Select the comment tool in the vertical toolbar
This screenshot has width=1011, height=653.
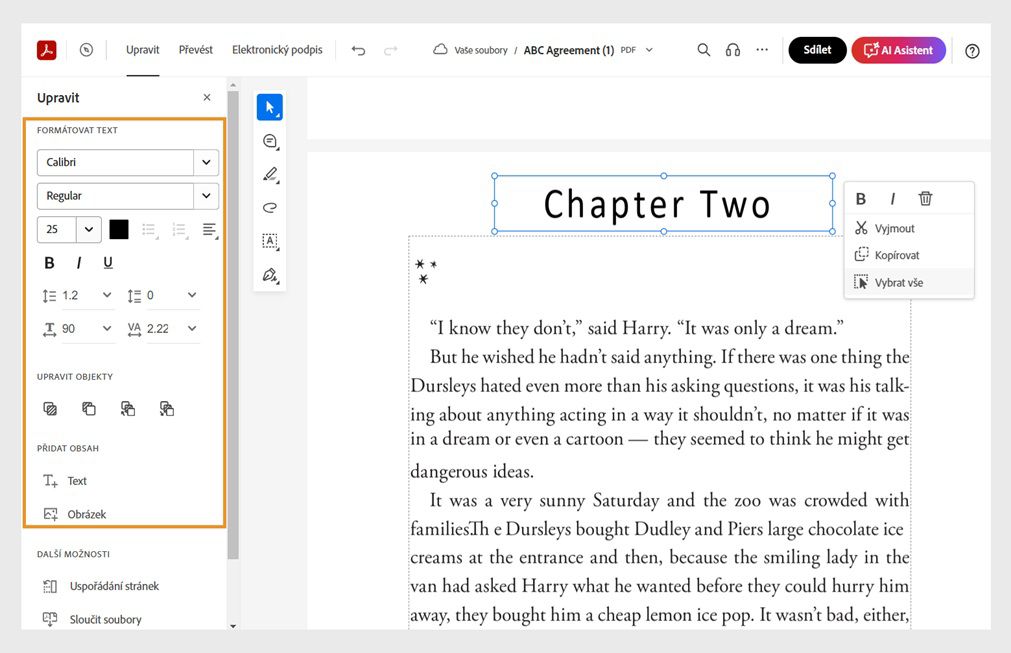(x=269, y=141)
